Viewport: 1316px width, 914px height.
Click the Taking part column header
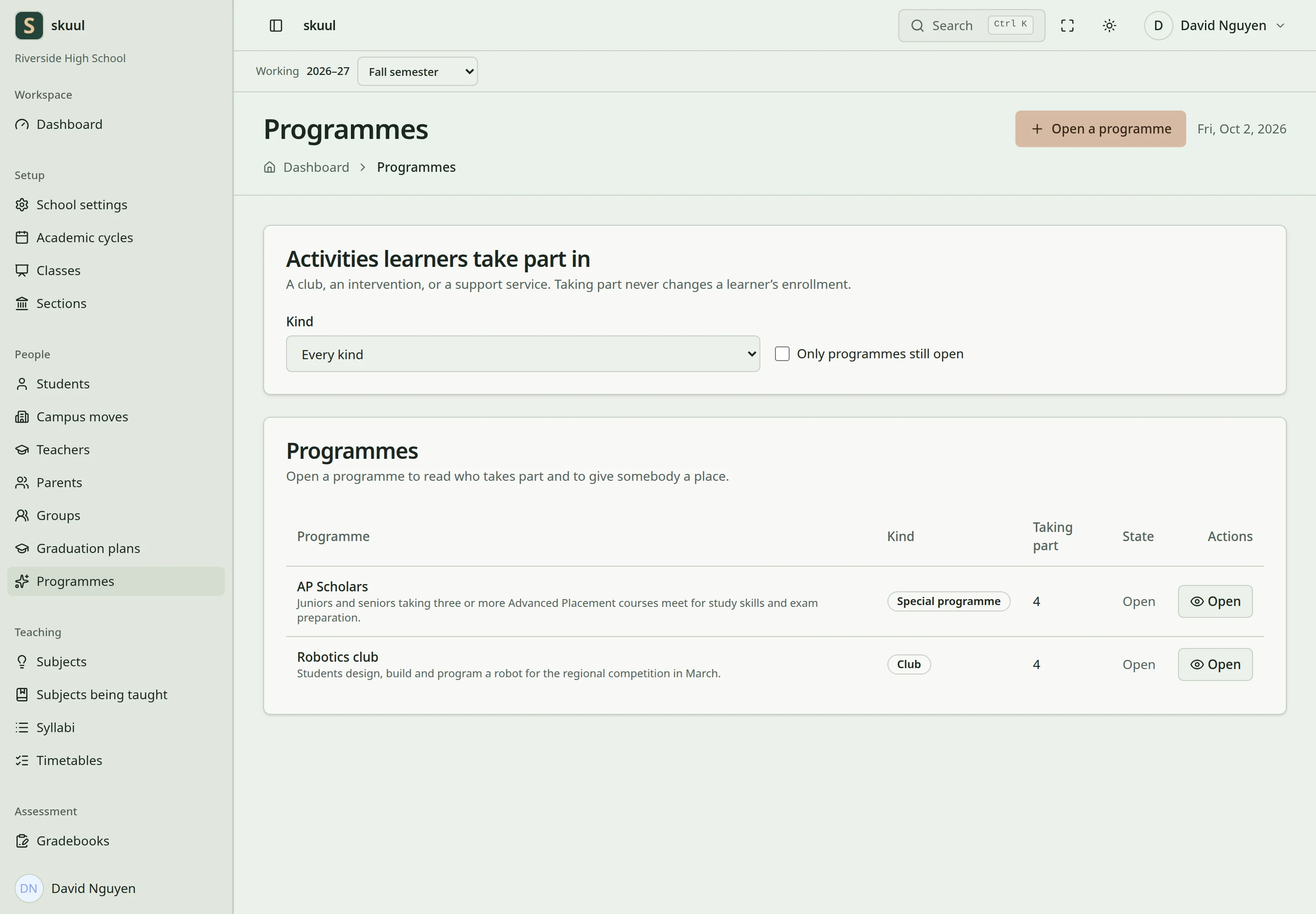point(1052,536)
